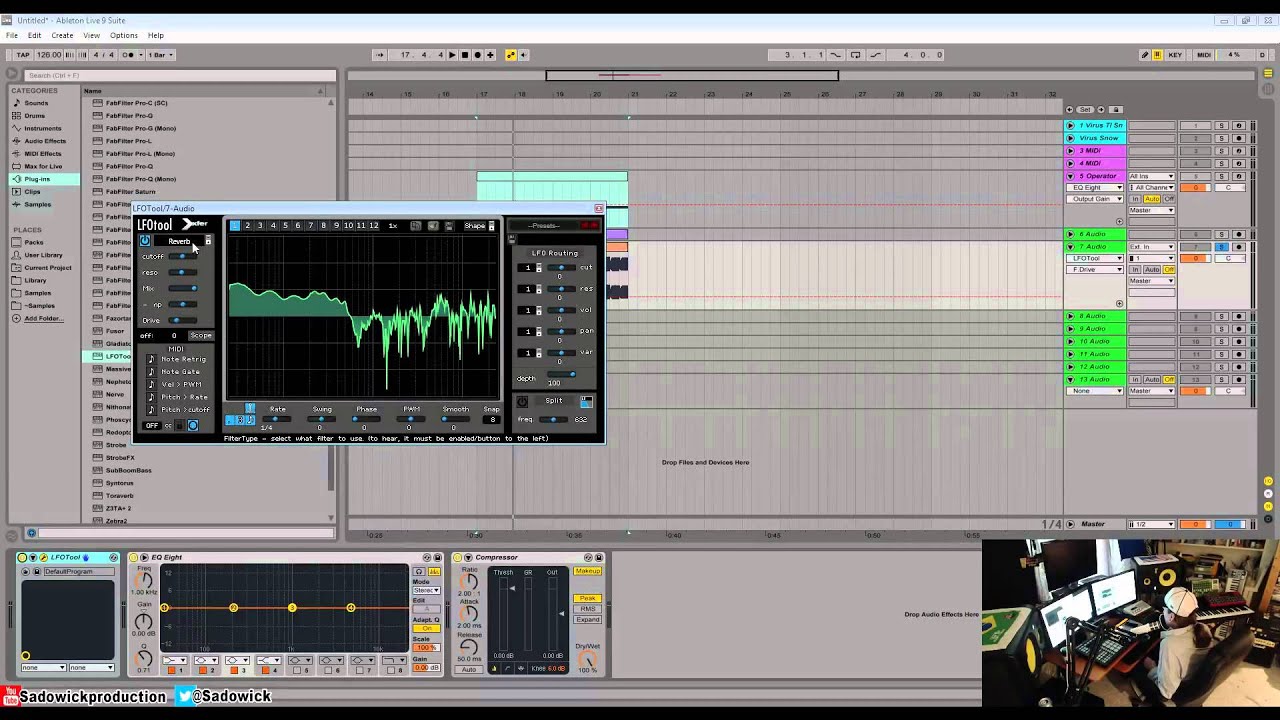Click the Record transport button

[x=477, y=55]
